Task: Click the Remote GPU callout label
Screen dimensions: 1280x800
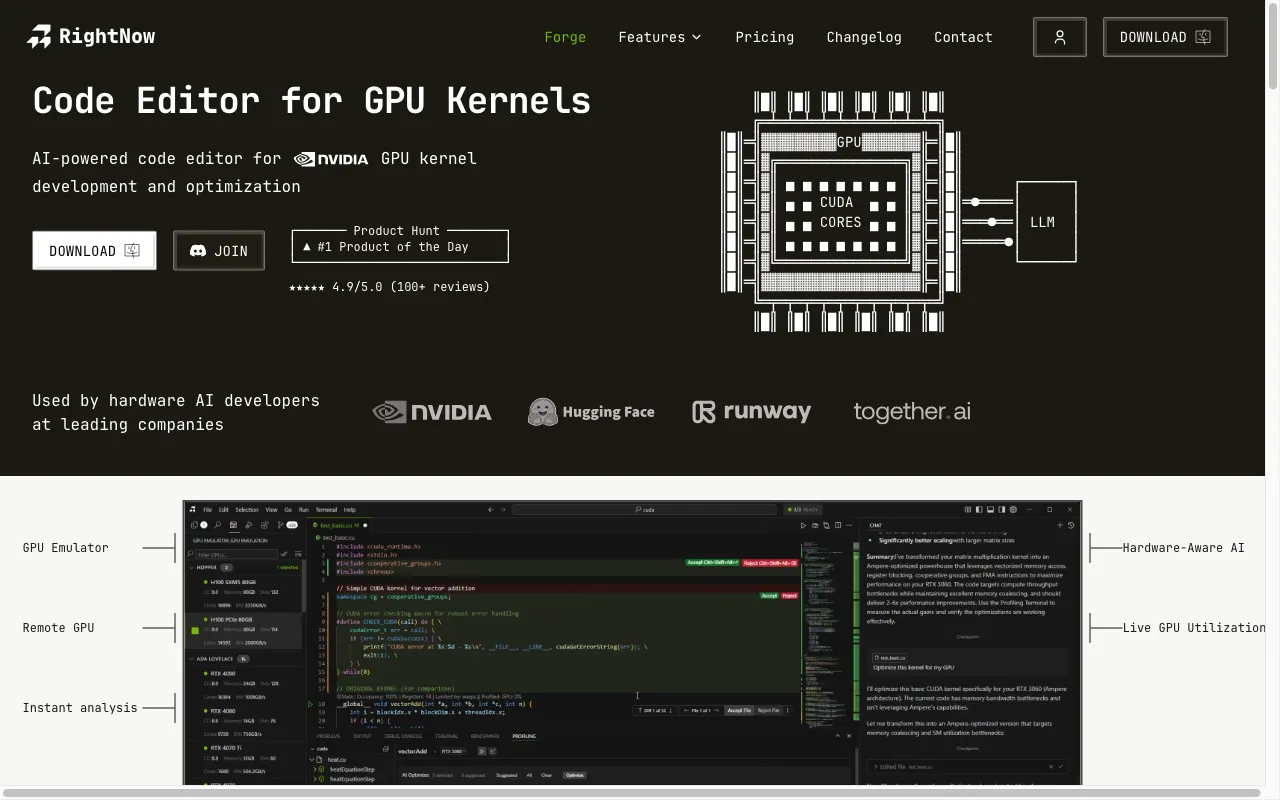Action: point(58,628)
